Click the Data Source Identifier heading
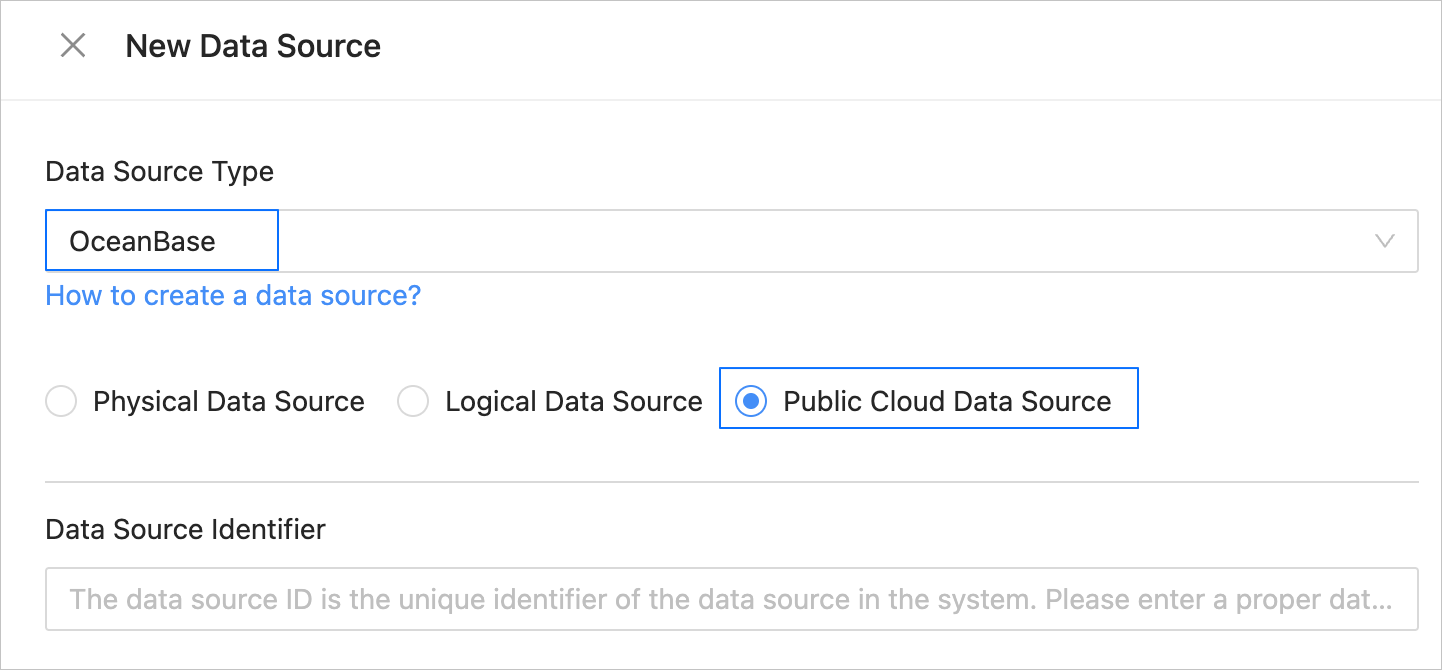Screen dimensions: 1442x670 pos(184,529)
